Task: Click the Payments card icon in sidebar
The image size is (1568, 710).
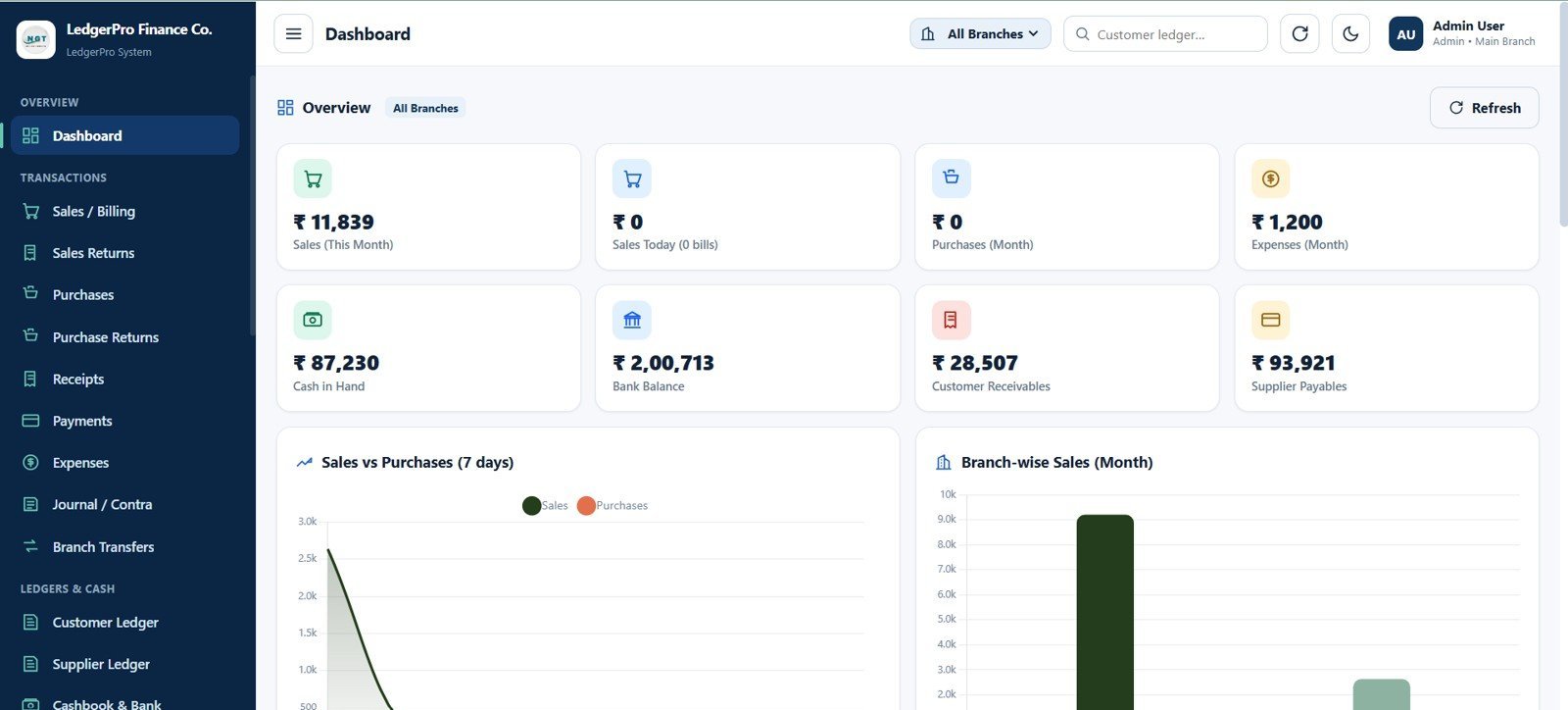Action: (30, 421)
